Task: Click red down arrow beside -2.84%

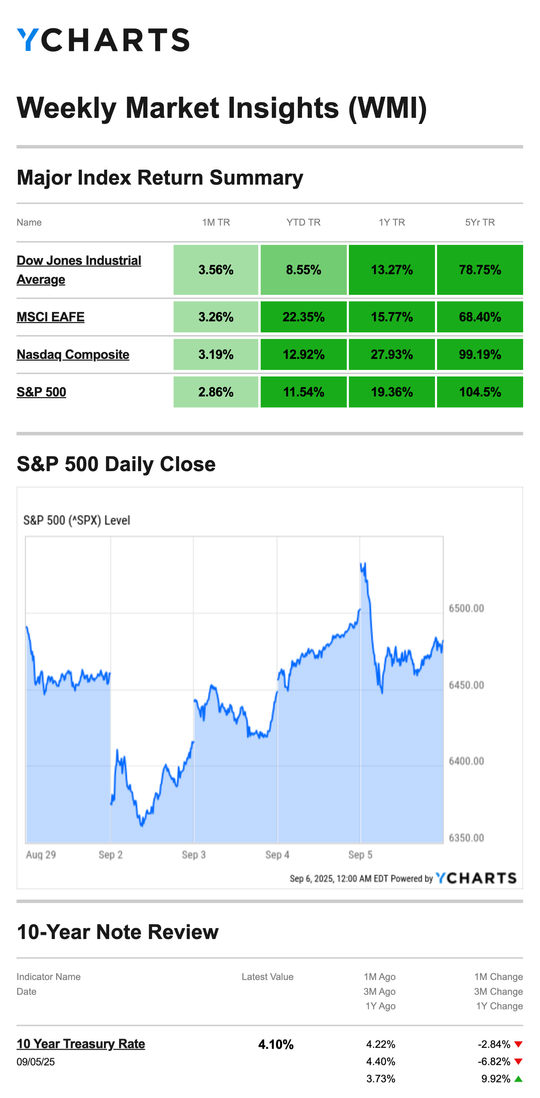Action: pos(518,1045)
